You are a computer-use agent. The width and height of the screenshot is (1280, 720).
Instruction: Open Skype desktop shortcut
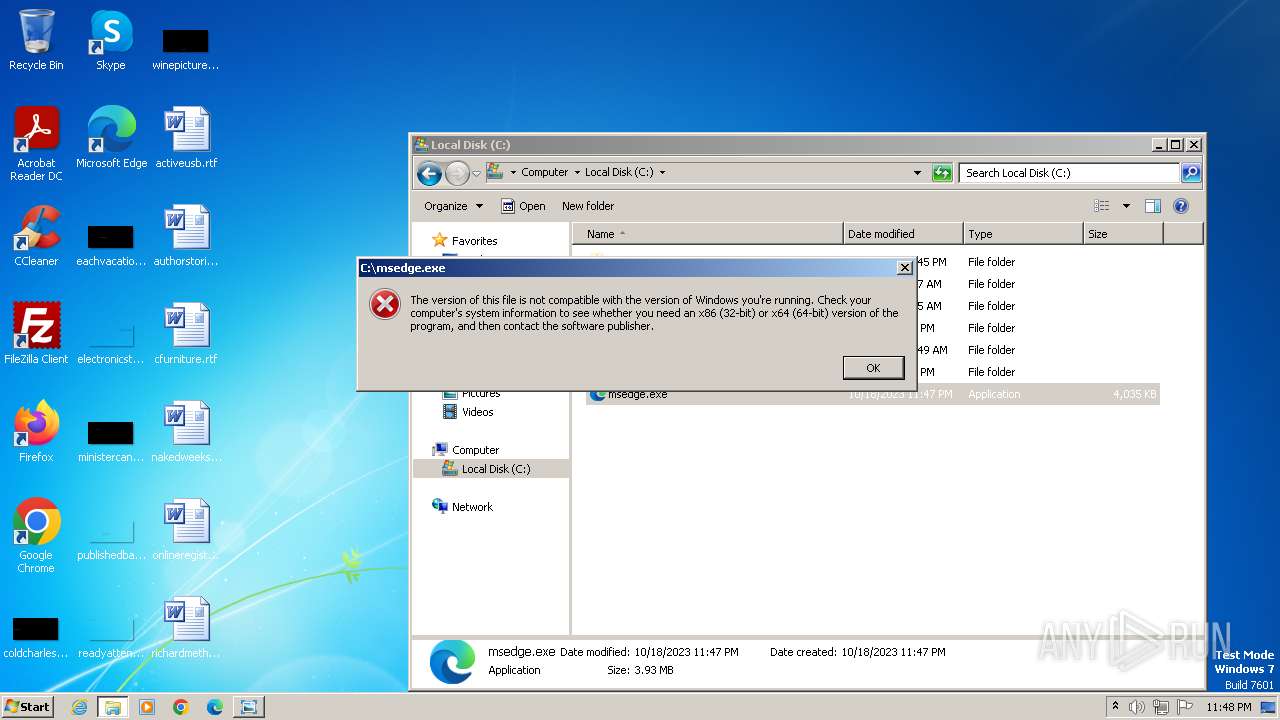coord(110,41)
